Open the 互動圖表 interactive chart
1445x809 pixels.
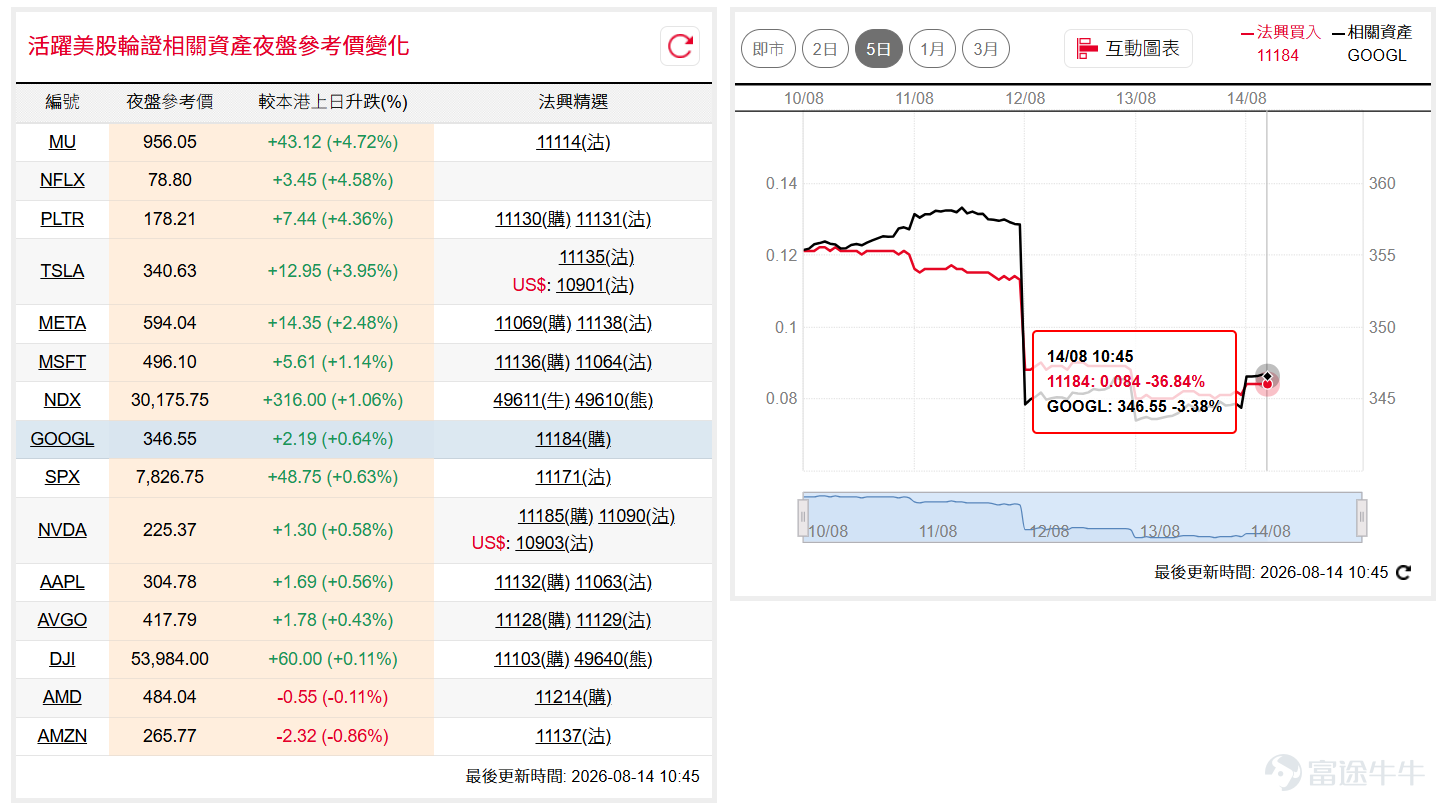pos(1128,48)
